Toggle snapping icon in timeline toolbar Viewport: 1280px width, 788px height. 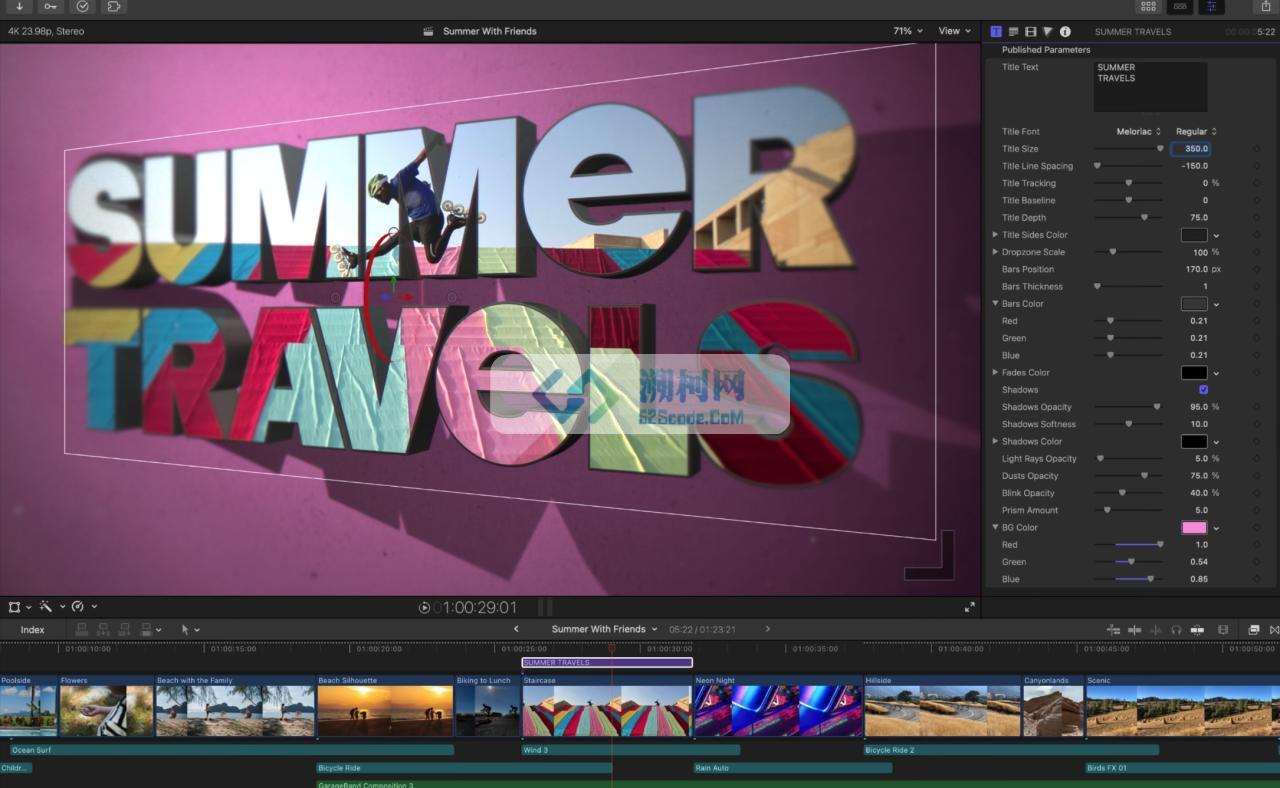[1197, 629]
